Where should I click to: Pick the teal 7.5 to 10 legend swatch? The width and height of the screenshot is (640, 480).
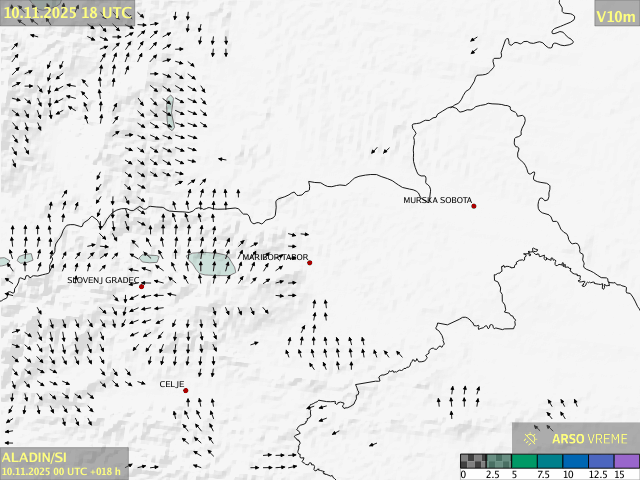[551, 461]
